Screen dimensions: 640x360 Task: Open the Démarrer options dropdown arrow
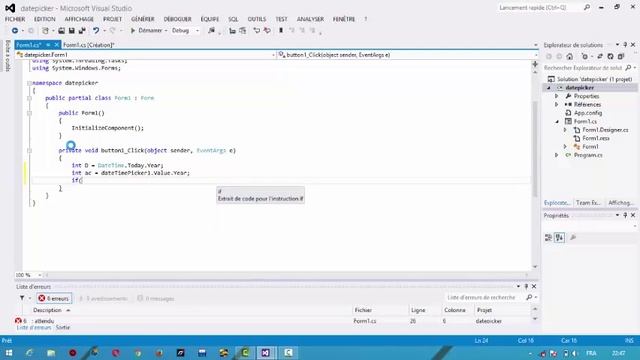click(x=166, y=31)
